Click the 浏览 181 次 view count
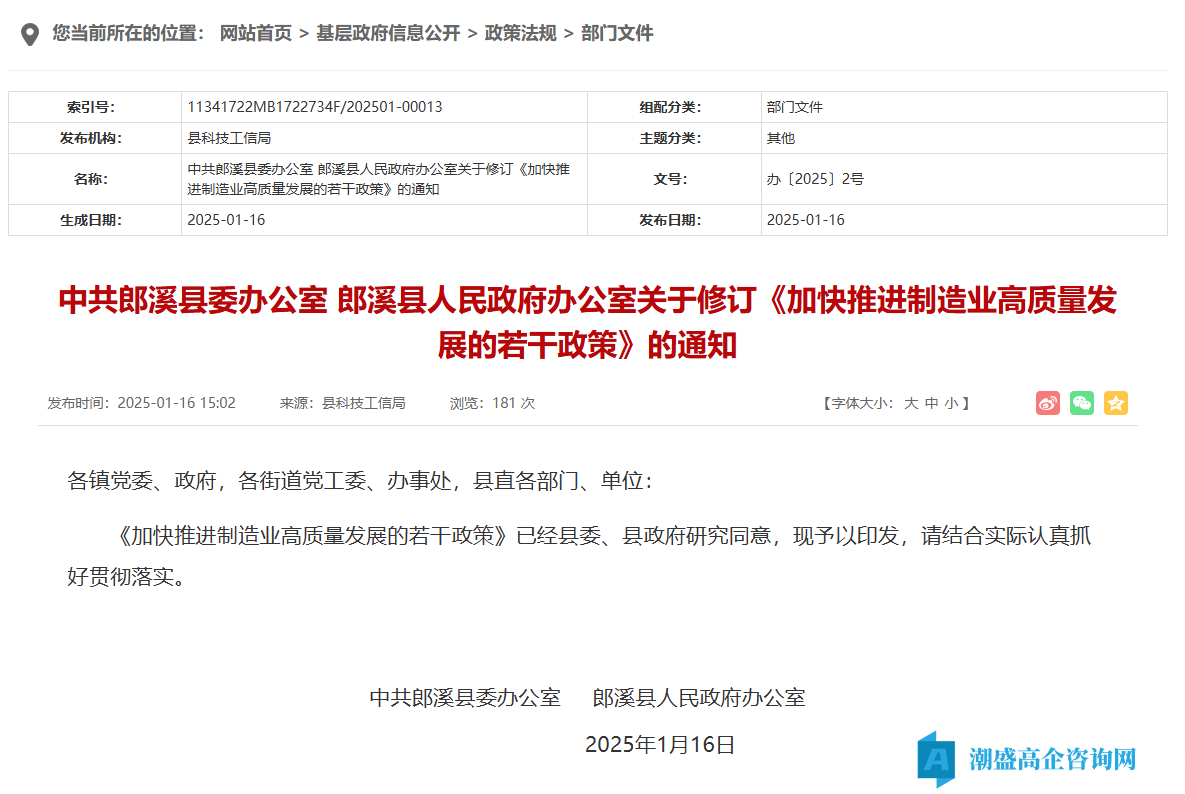Screen dimensions: 1185x794 [x=492, y=403]
